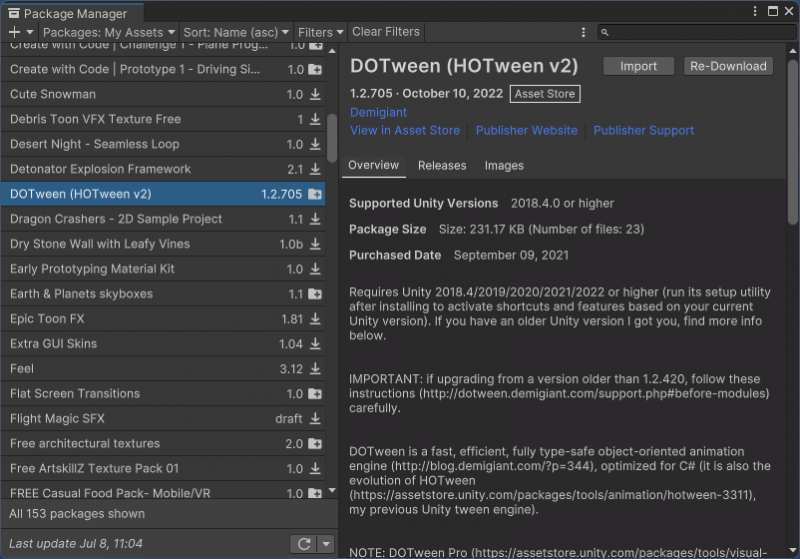Click the details pane scroll-up arrow
Image resolution: width=800 pixels, height=559 pixels.
(x=793, y=51)
